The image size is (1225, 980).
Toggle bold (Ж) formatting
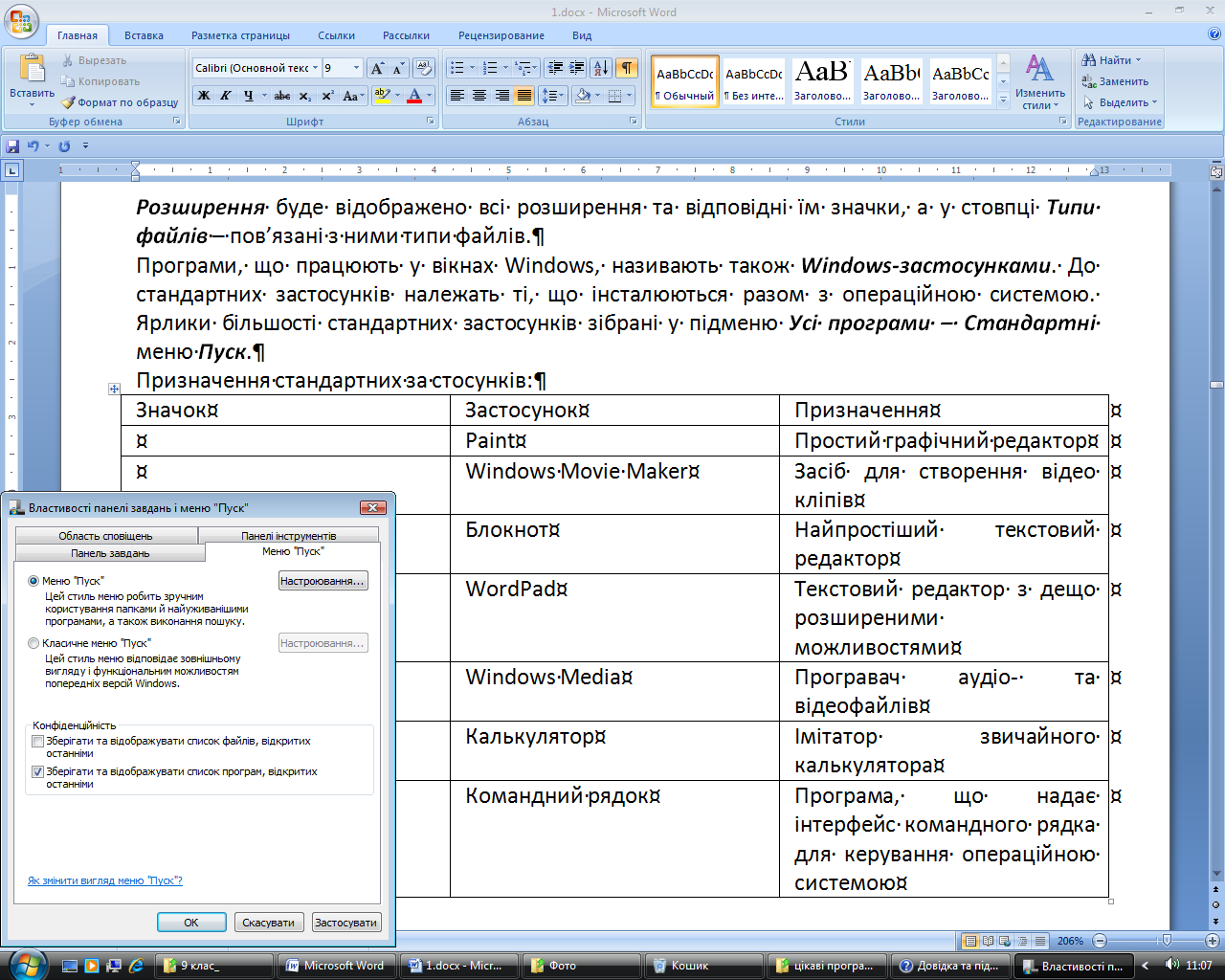(203, 96)
